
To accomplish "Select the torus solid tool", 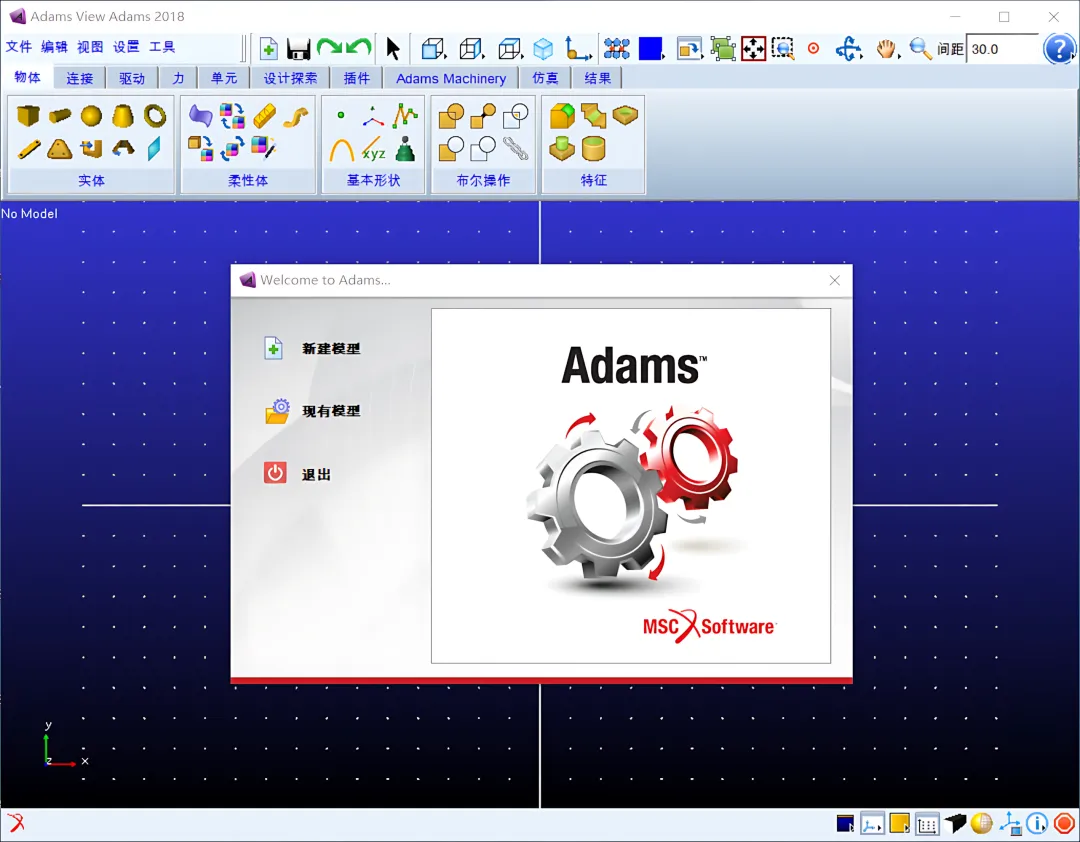I will (x=155, y=115).
